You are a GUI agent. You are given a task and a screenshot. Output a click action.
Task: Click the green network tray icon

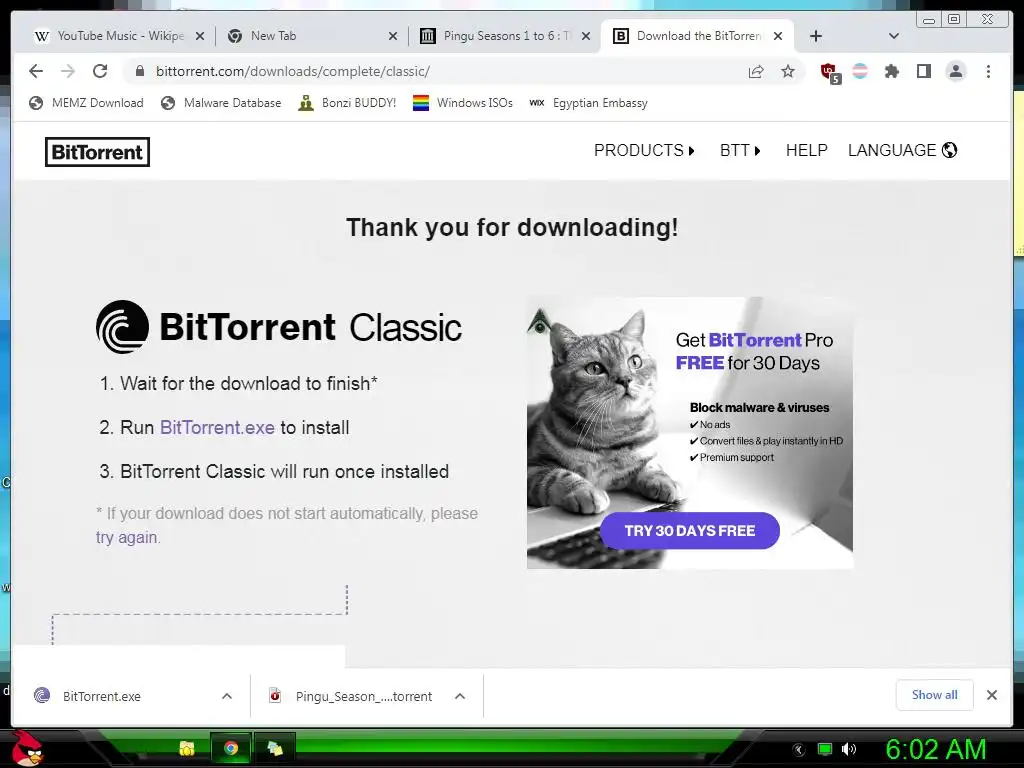click(825, 749)
